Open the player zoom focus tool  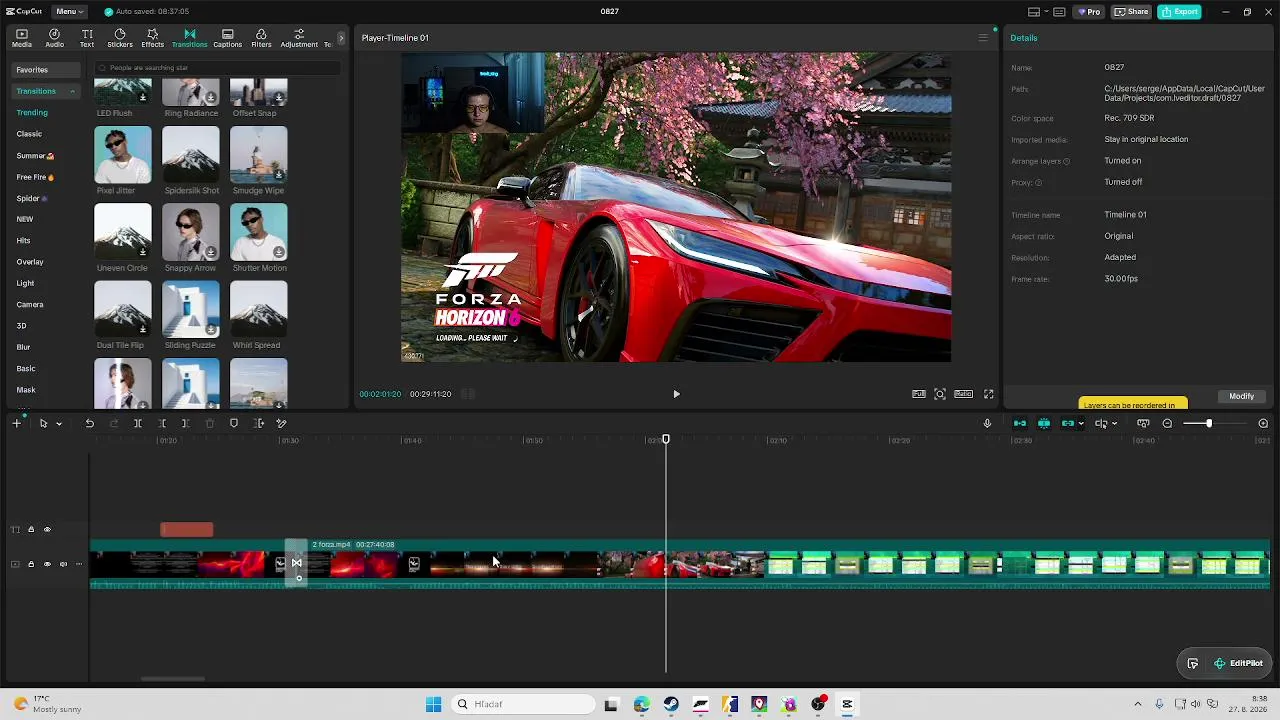(940, 394)
